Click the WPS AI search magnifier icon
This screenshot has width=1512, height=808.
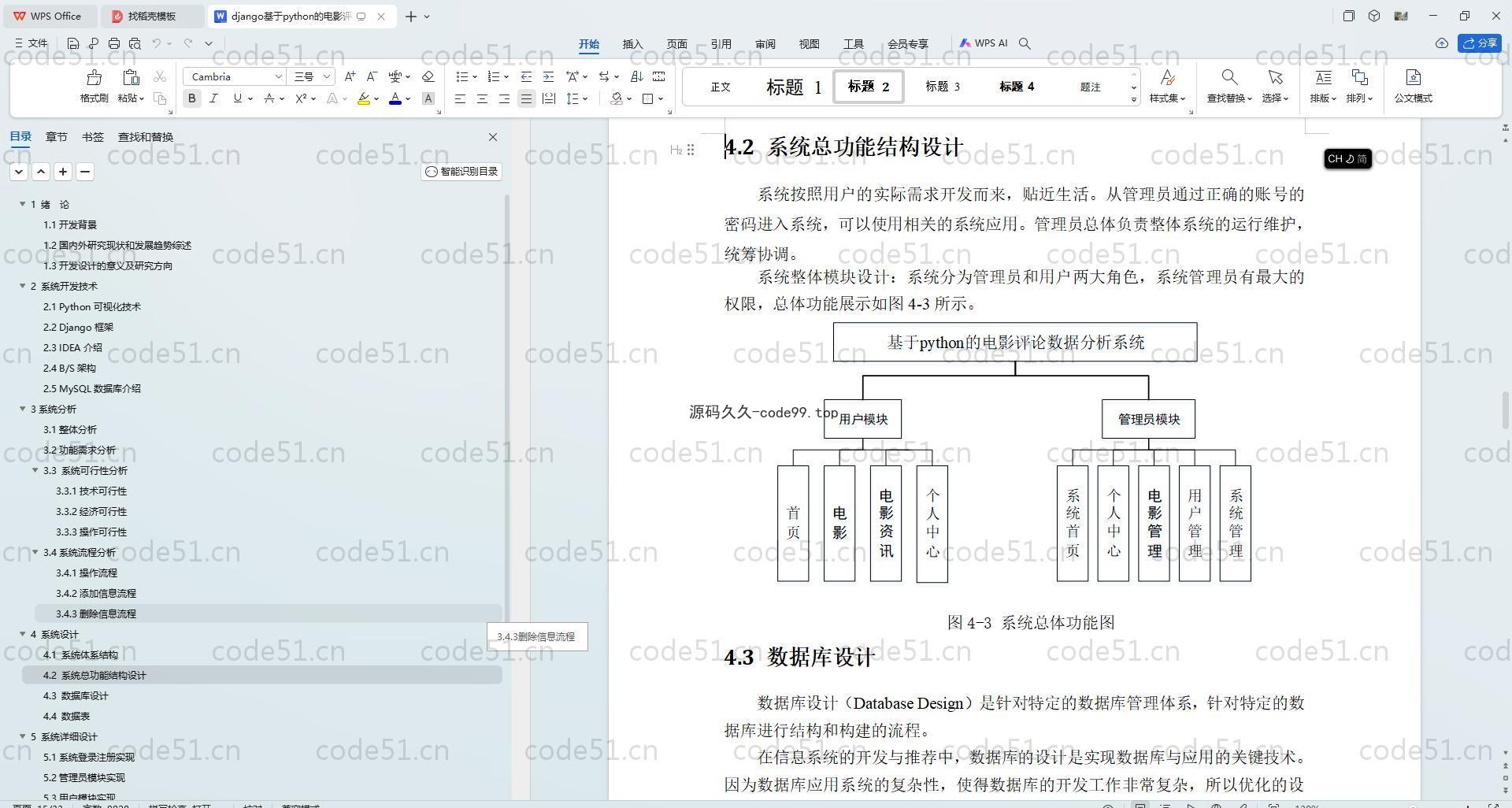(x=1025, y=44)
